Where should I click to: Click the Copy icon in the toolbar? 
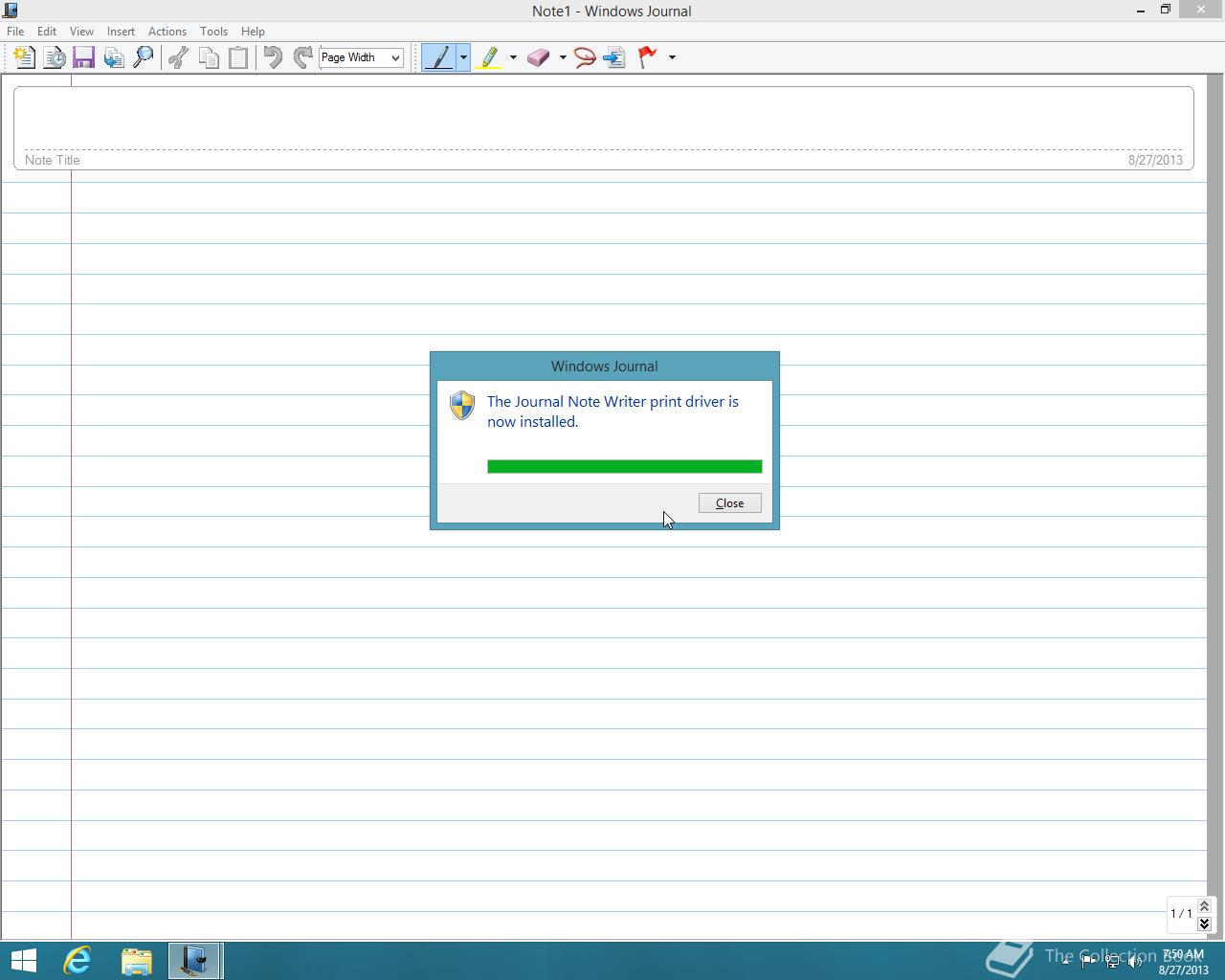click(209, 57)
